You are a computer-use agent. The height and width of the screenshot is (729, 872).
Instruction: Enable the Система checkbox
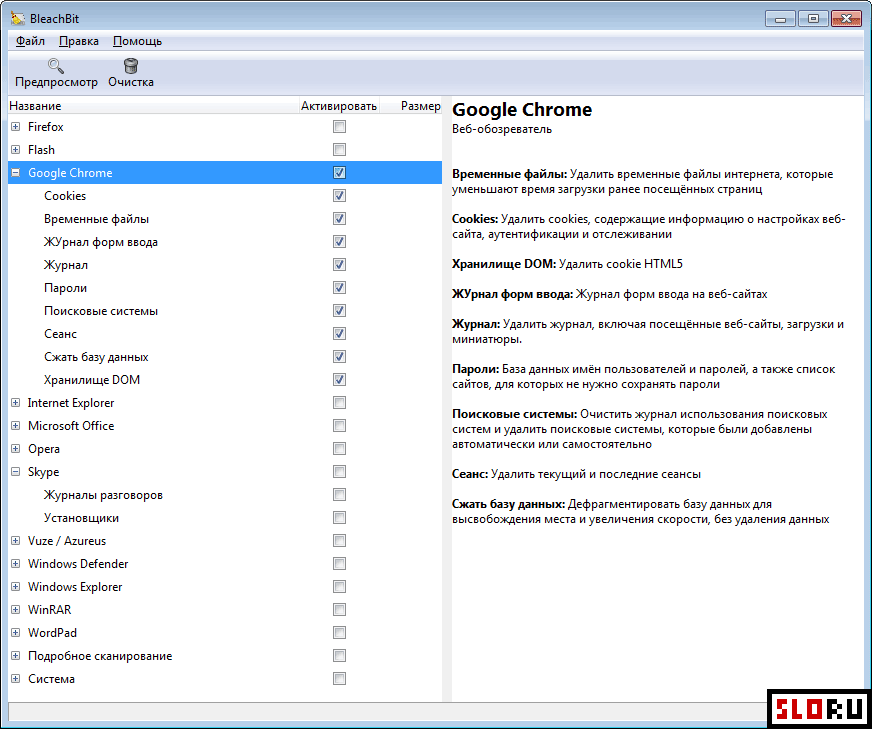coord(339,678)
